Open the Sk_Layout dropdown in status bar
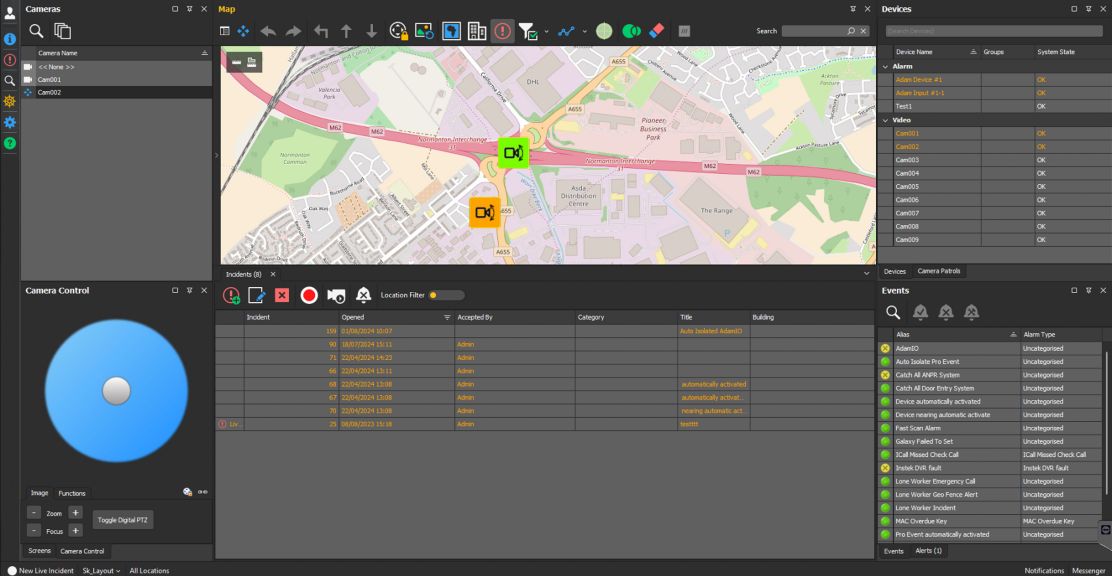 pos(101,570)
